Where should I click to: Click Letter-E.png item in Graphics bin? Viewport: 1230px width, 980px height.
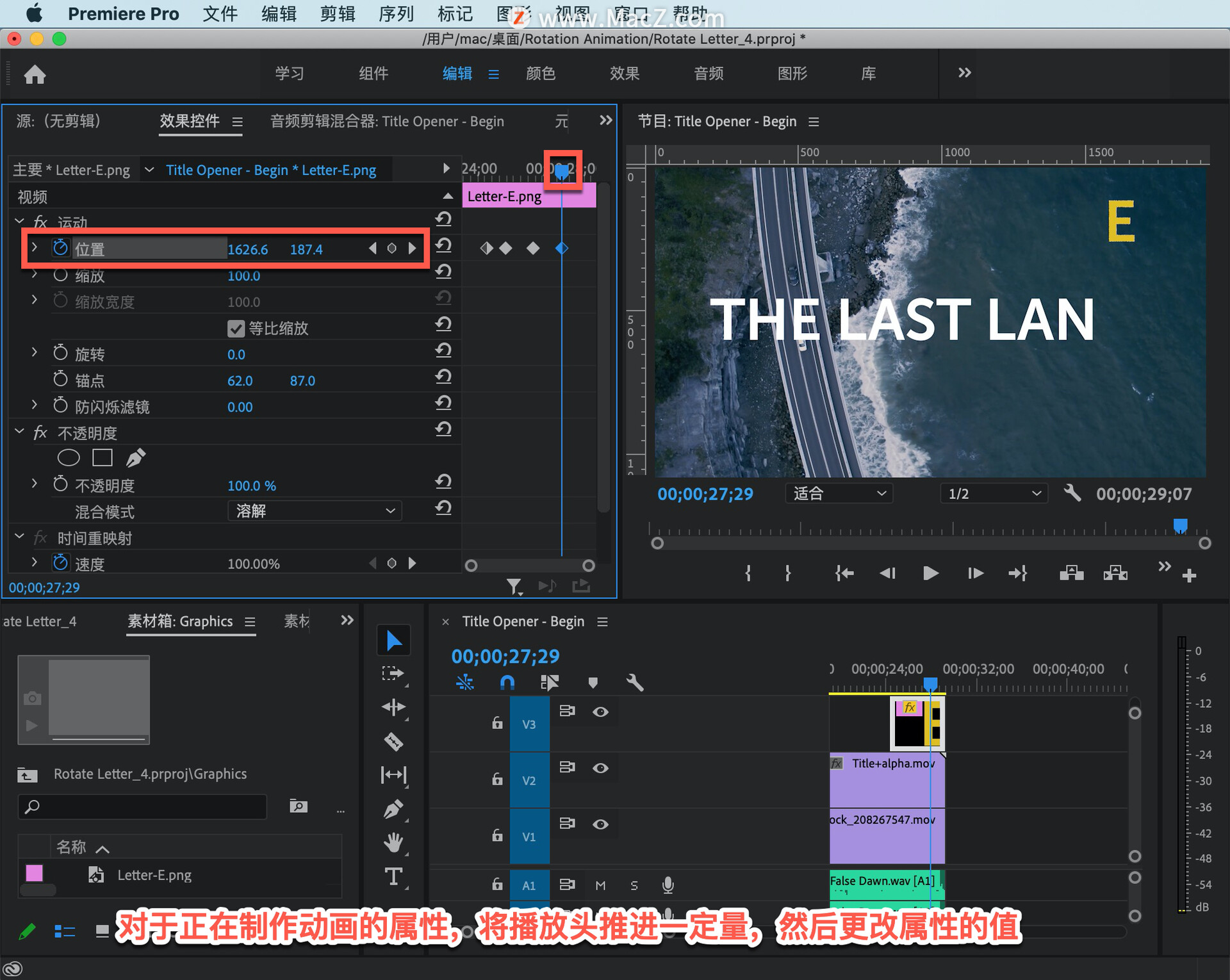pos(154,875)
